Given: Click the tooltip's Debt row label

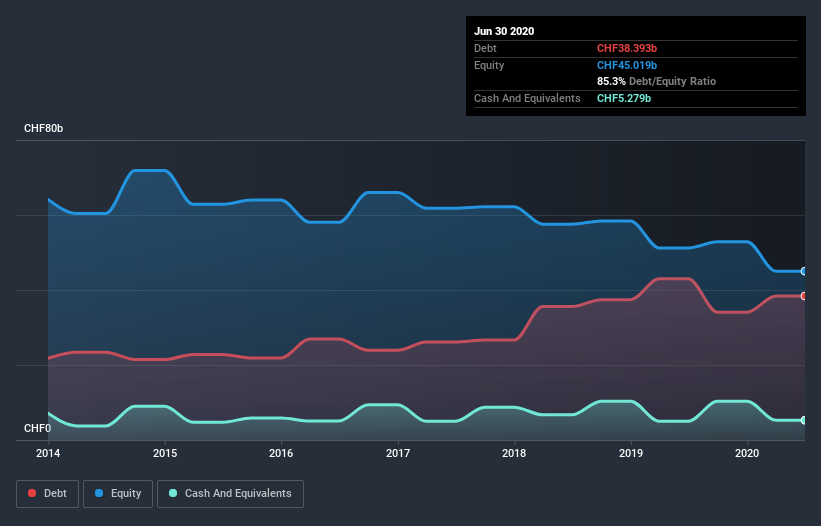Looking at the screenshot, I should [x=485, y=49].
